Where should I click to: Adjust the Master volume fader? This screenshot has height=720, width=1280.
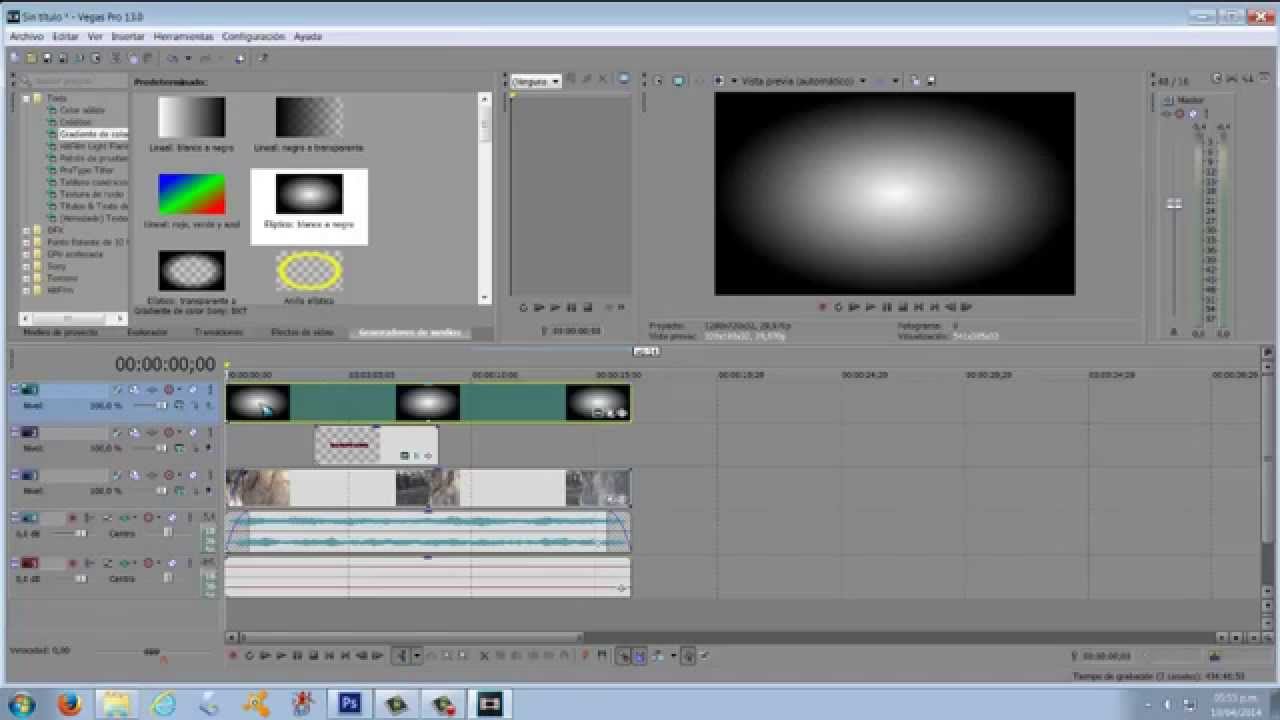tap(1175, 203)
